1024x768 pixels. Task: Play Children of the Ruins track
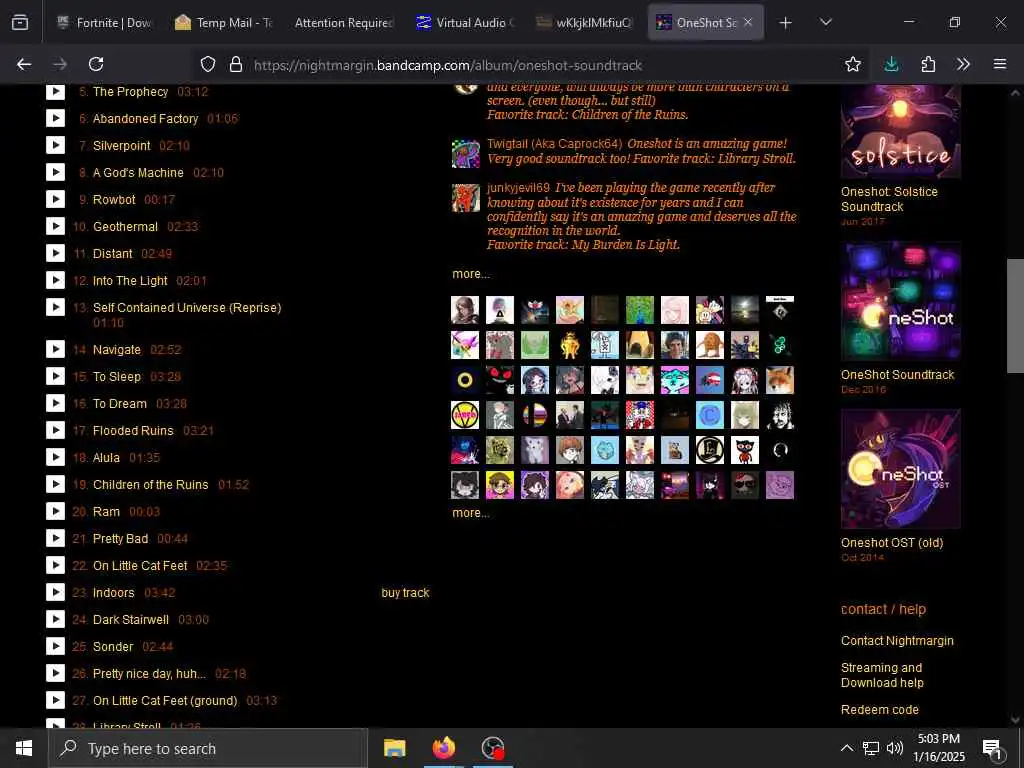56,485
